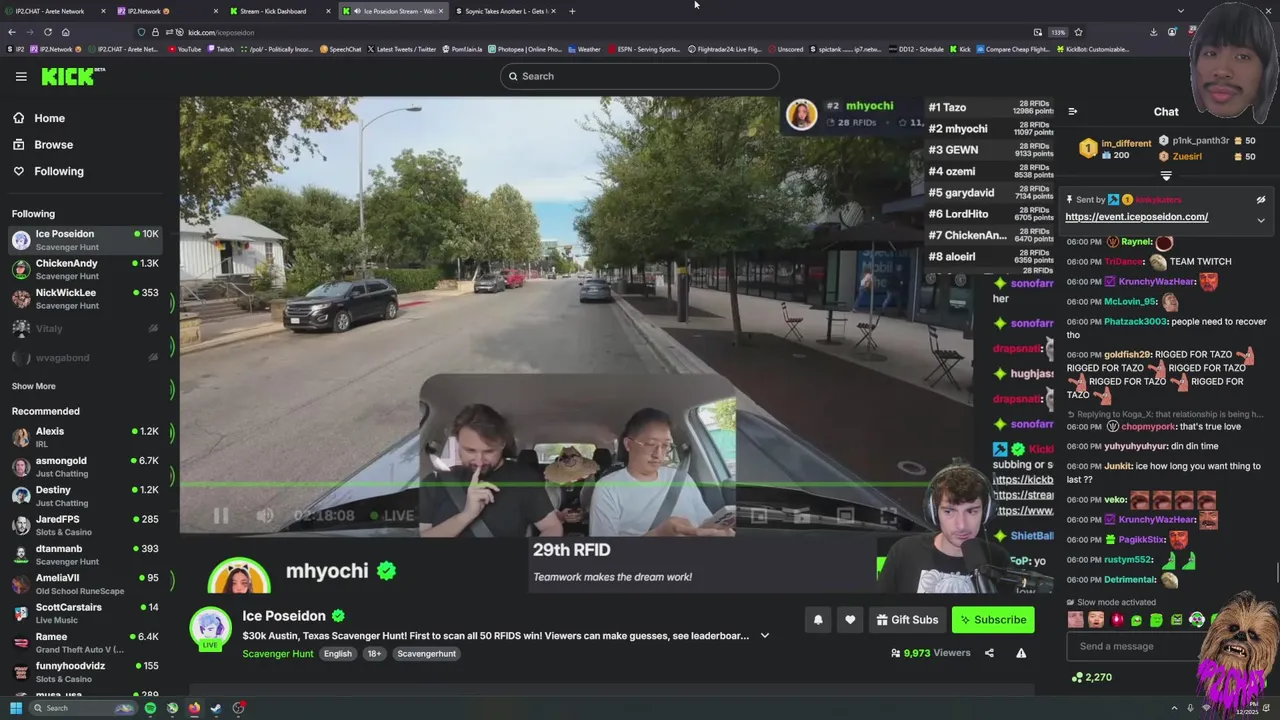Image resolution: width=1280 pixels, height=720 pixels.
Task: Open funnyhoodvidz recommended channel
Action: 87,672
